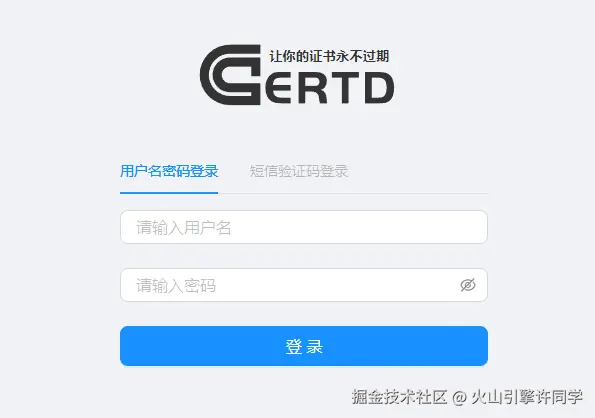Click the letter D in Certd logo

pyautogui.click(x=379, y=88)
